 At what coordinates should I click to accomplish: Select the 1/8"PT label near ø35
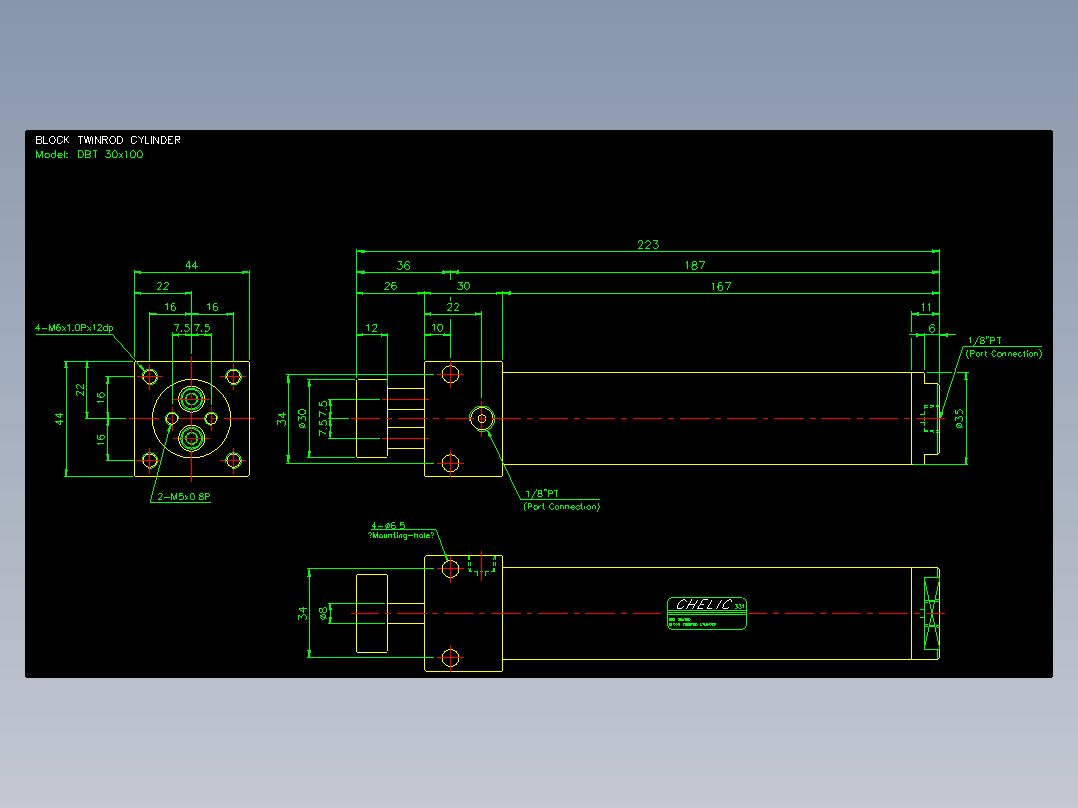tap(984, 340)
